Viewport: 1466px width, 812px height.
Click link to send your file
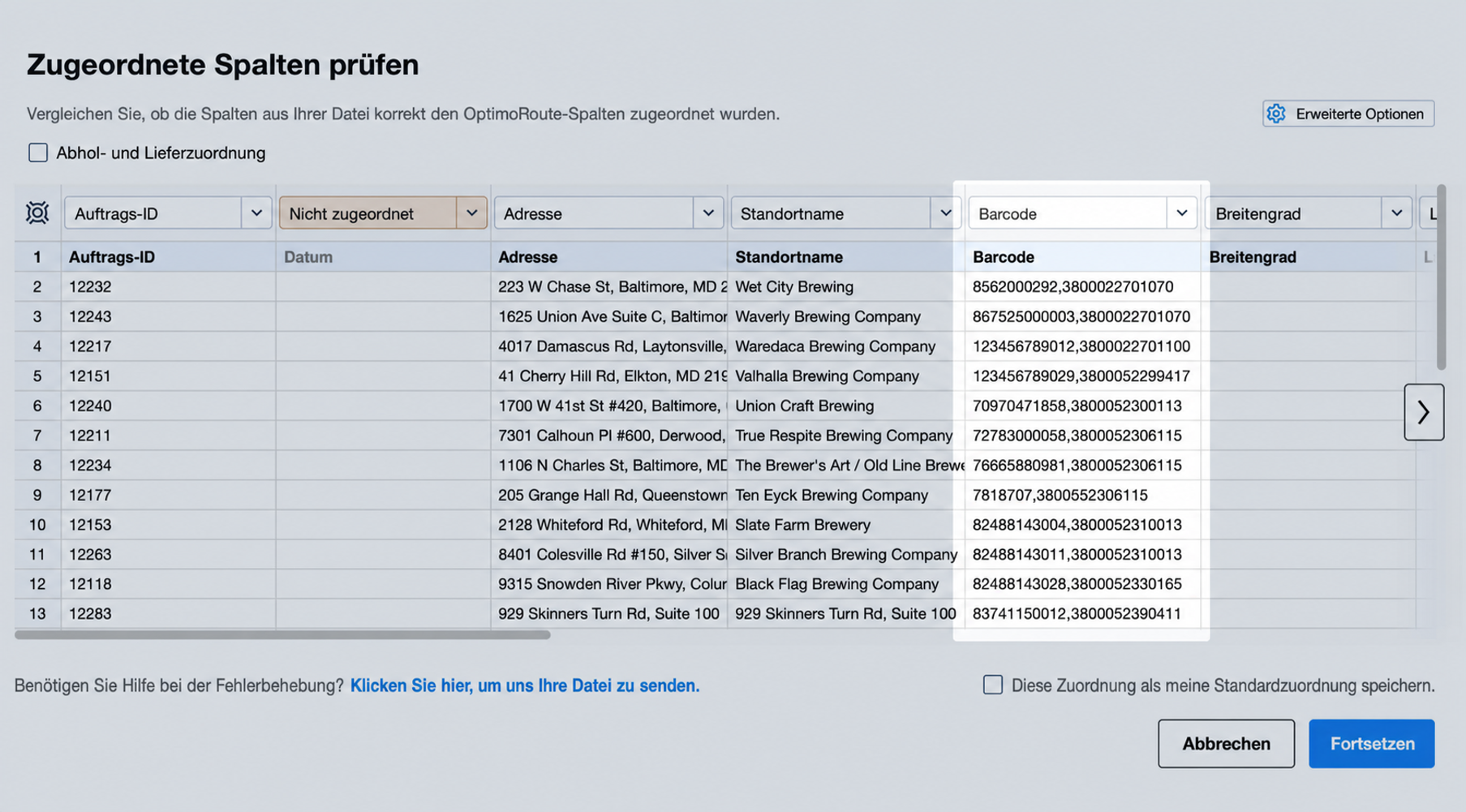525,685
